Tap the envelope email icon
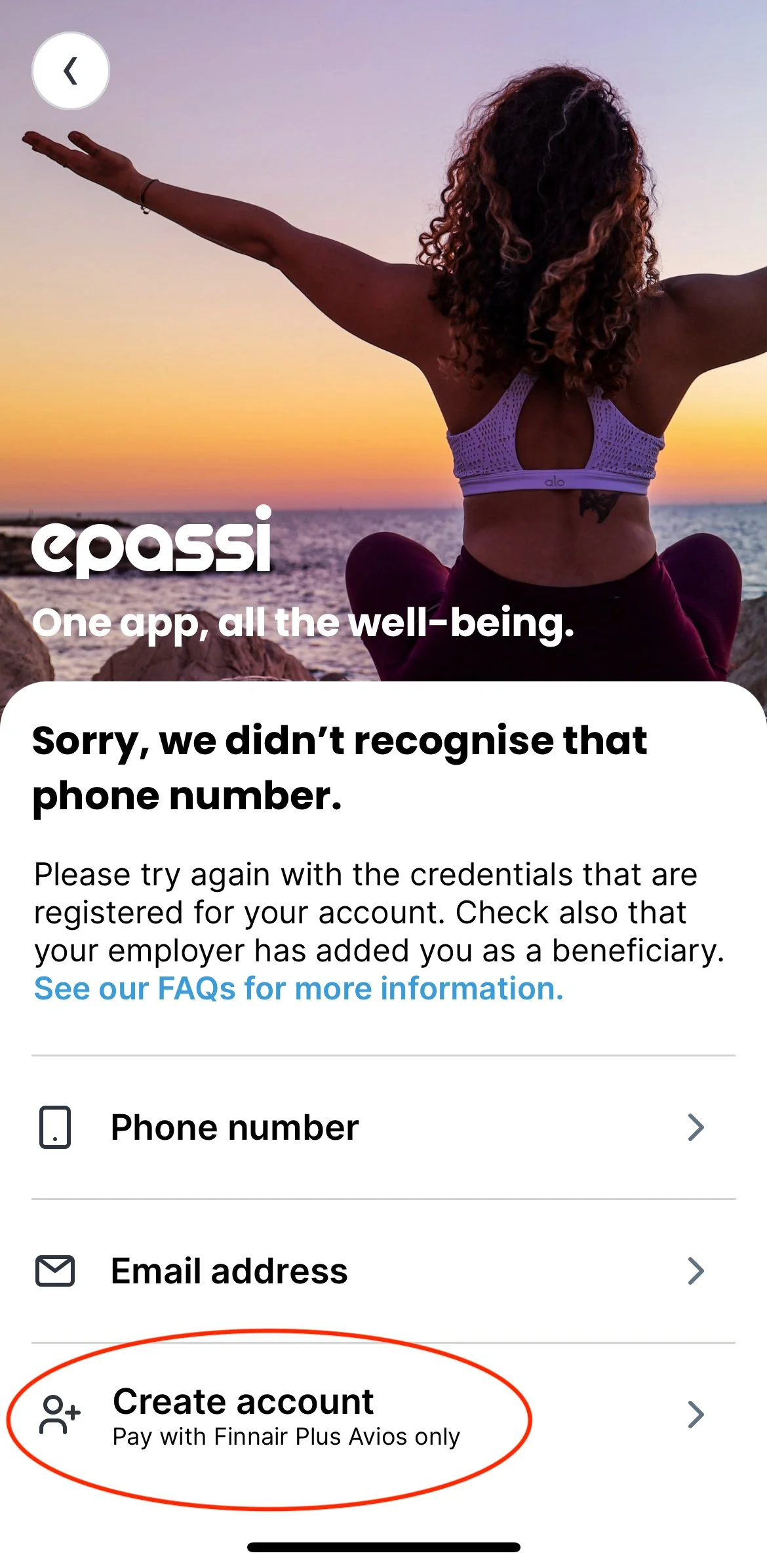This screenshot has height=1568, width=767. pyautogui.click(x=55, y=1271)
